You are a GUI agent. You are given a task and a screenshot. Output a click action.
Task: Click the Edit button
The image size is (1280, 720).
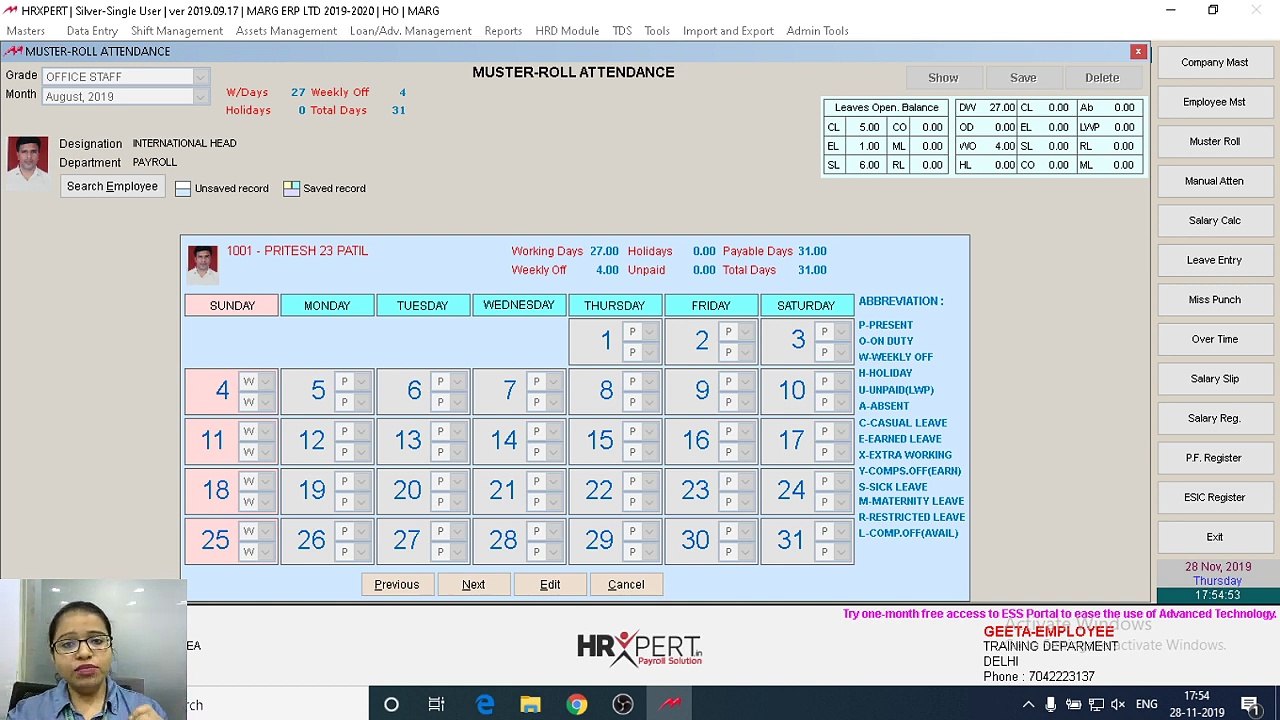pos(550,585)
